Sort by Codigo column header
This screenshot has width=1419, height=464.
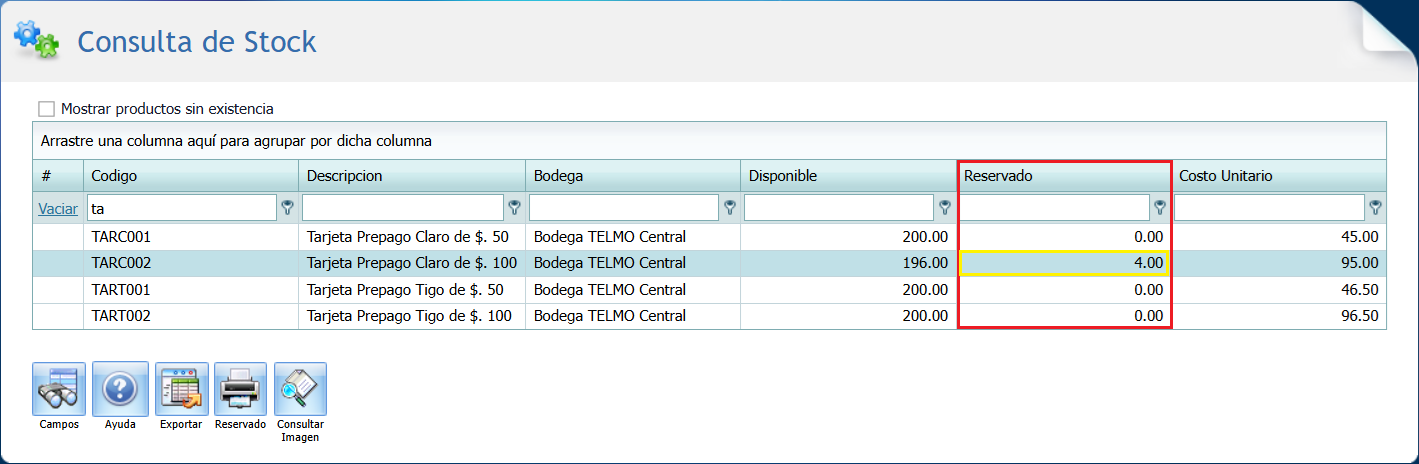tap(191, 176)
